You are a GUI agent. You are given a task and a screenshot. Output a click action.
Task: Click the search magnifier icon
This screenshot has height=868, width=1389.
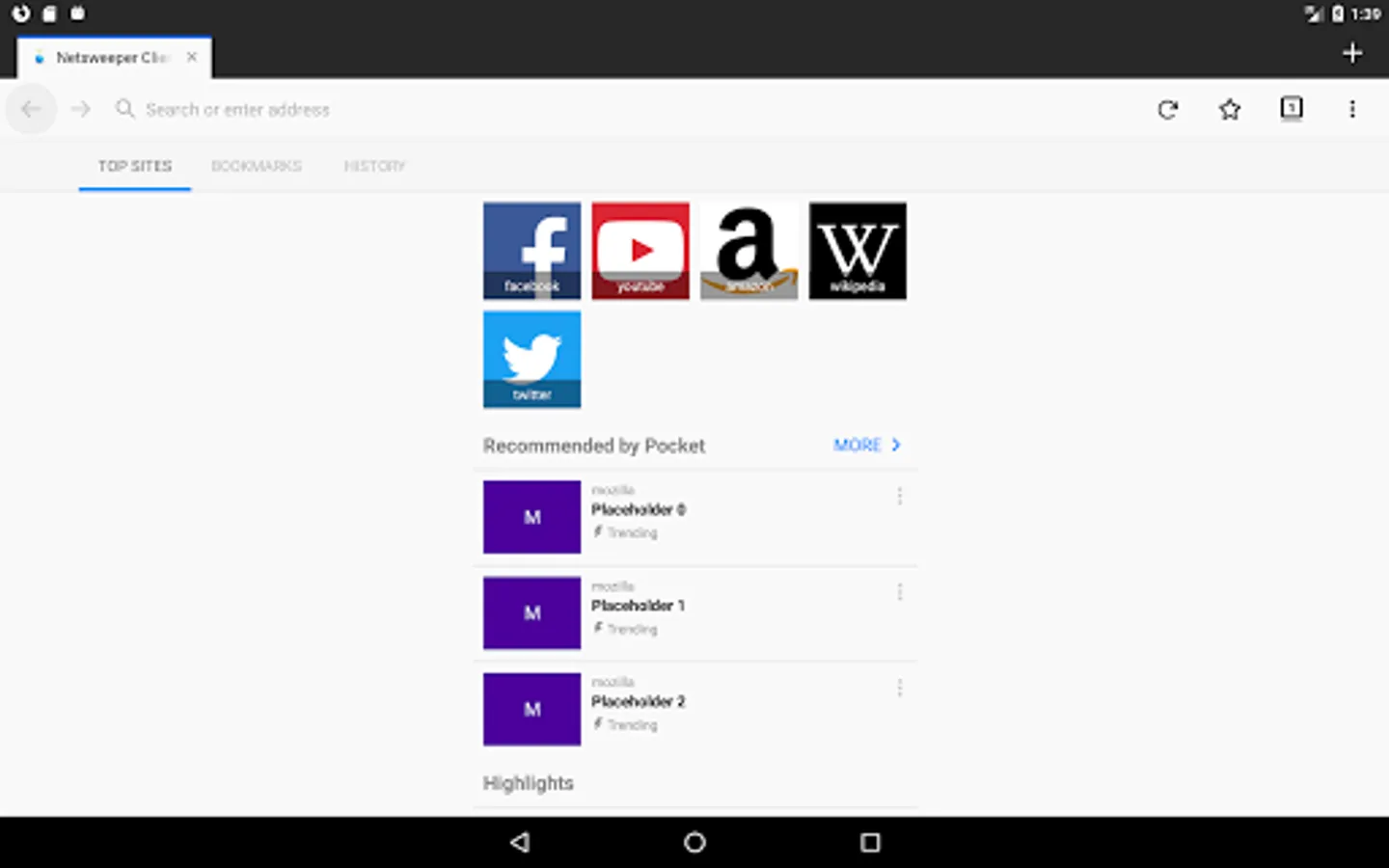tap(124, 108)
